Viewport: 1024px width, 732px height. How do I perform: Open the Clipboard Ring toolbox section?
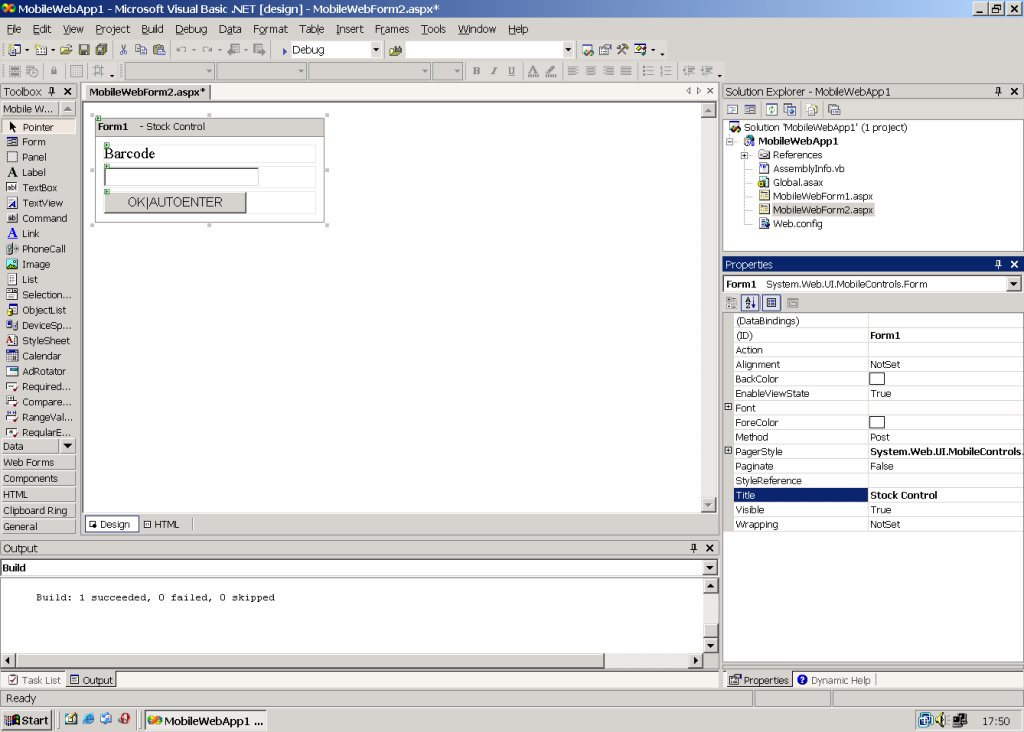coord(39,511)
